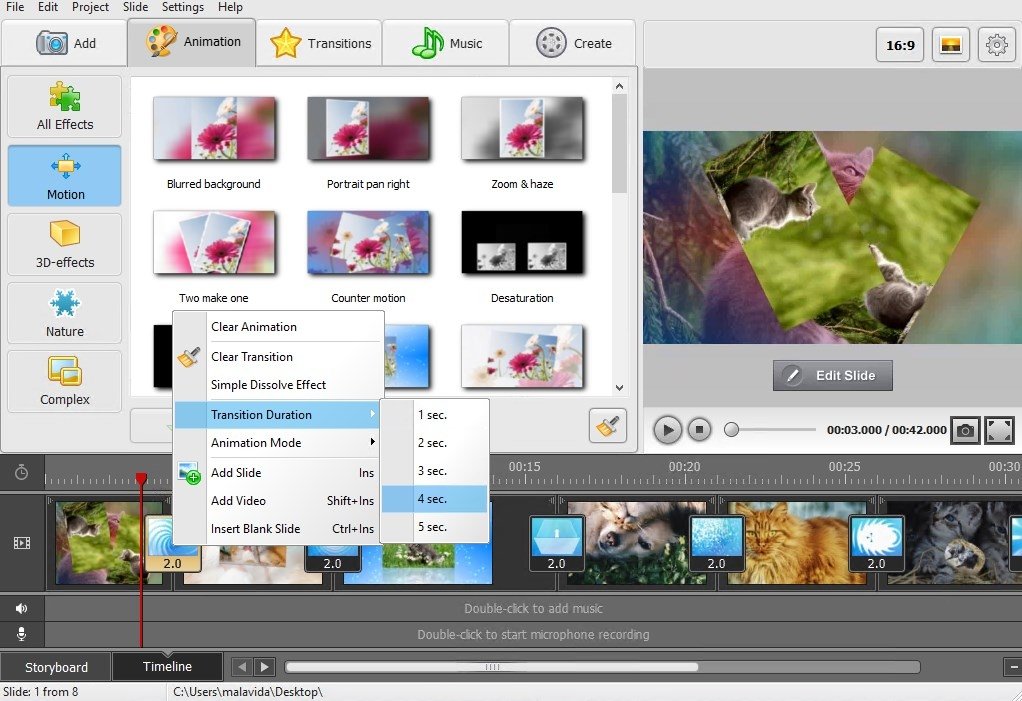Click the red playhead marker
The image size is (1022, 701).
pyautogui.click(x=141, y=479)
